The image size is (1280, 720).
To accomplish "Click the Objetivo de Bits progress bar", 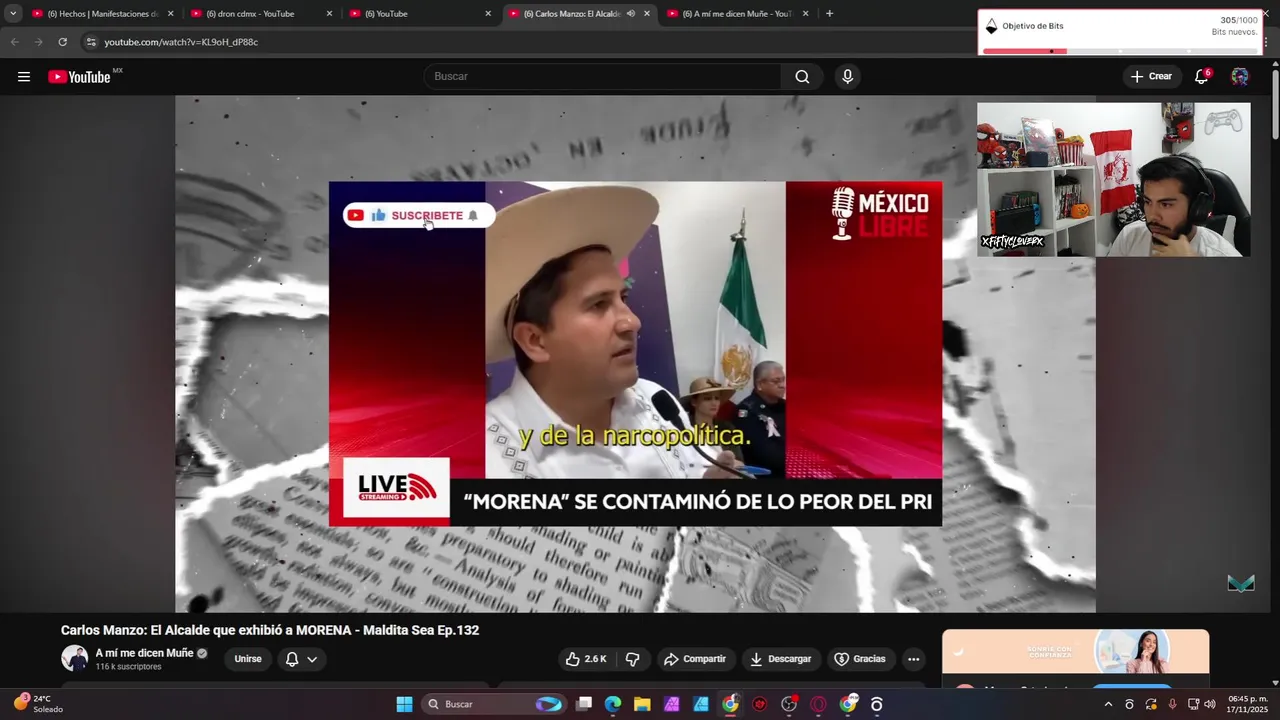I will 1120,51.
